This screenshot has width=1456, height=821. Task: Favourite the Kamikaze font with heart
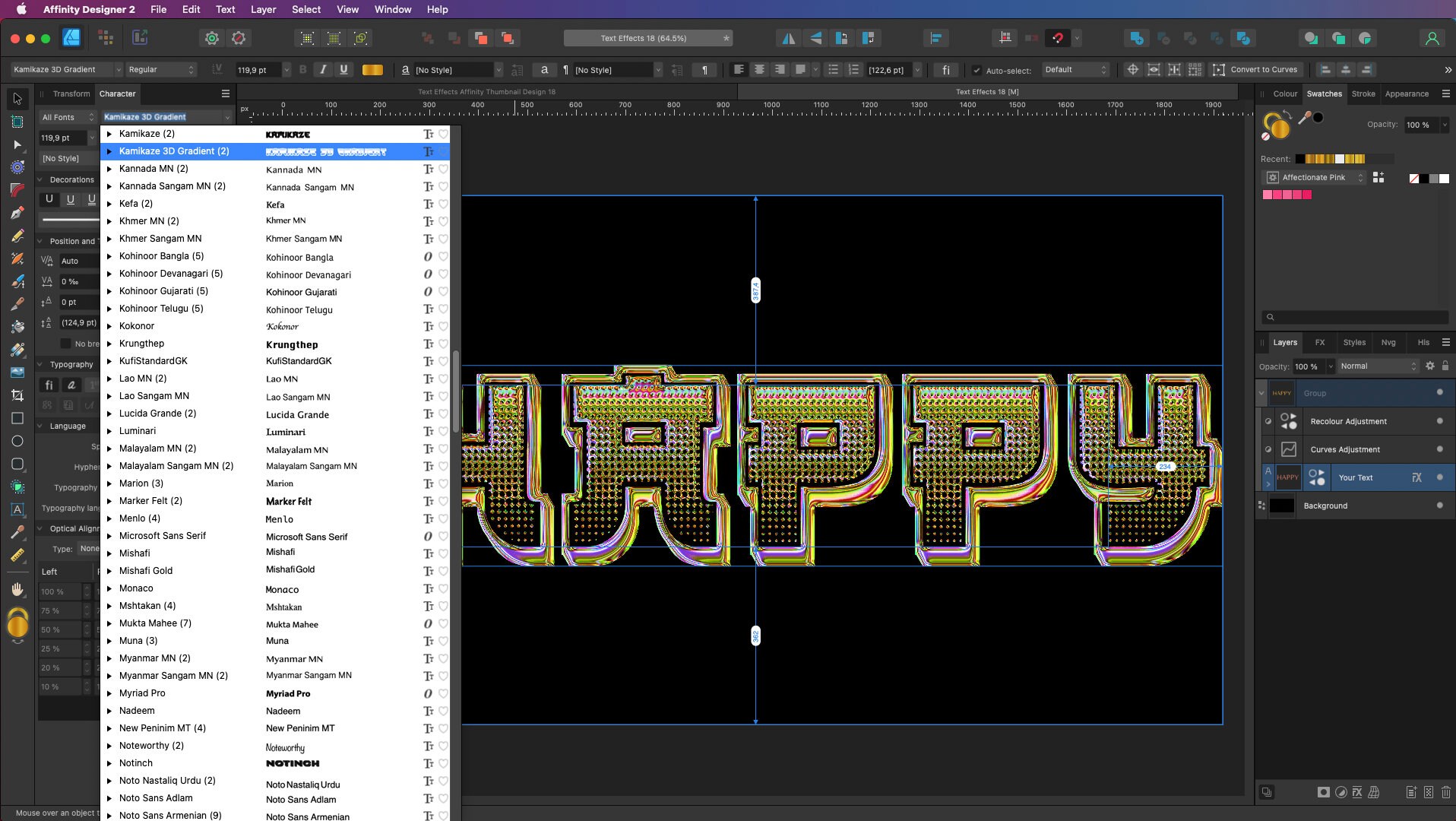point(443,134)
